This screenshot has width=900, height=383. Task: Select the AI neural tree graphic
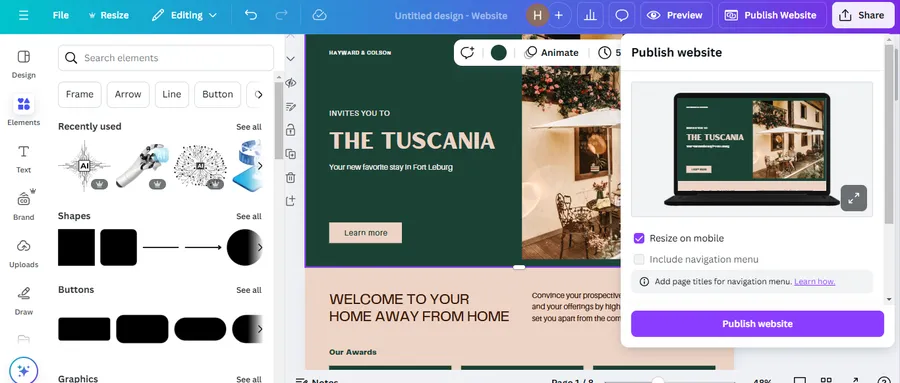pyautogui.click(x=200, y=165)
